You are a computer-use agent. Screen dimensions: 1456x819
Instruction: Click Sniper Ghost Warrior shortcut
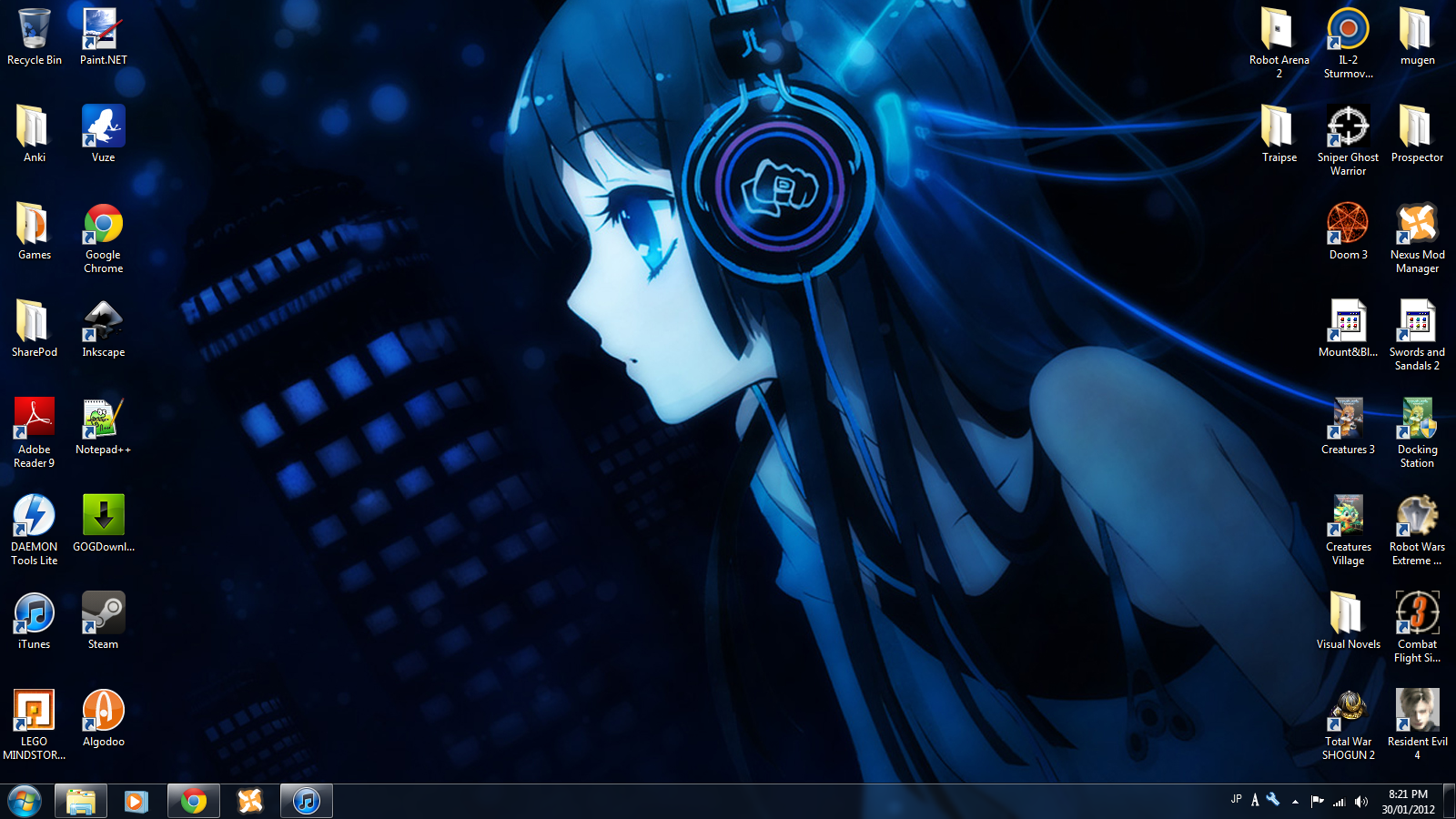pos(1348,140)
